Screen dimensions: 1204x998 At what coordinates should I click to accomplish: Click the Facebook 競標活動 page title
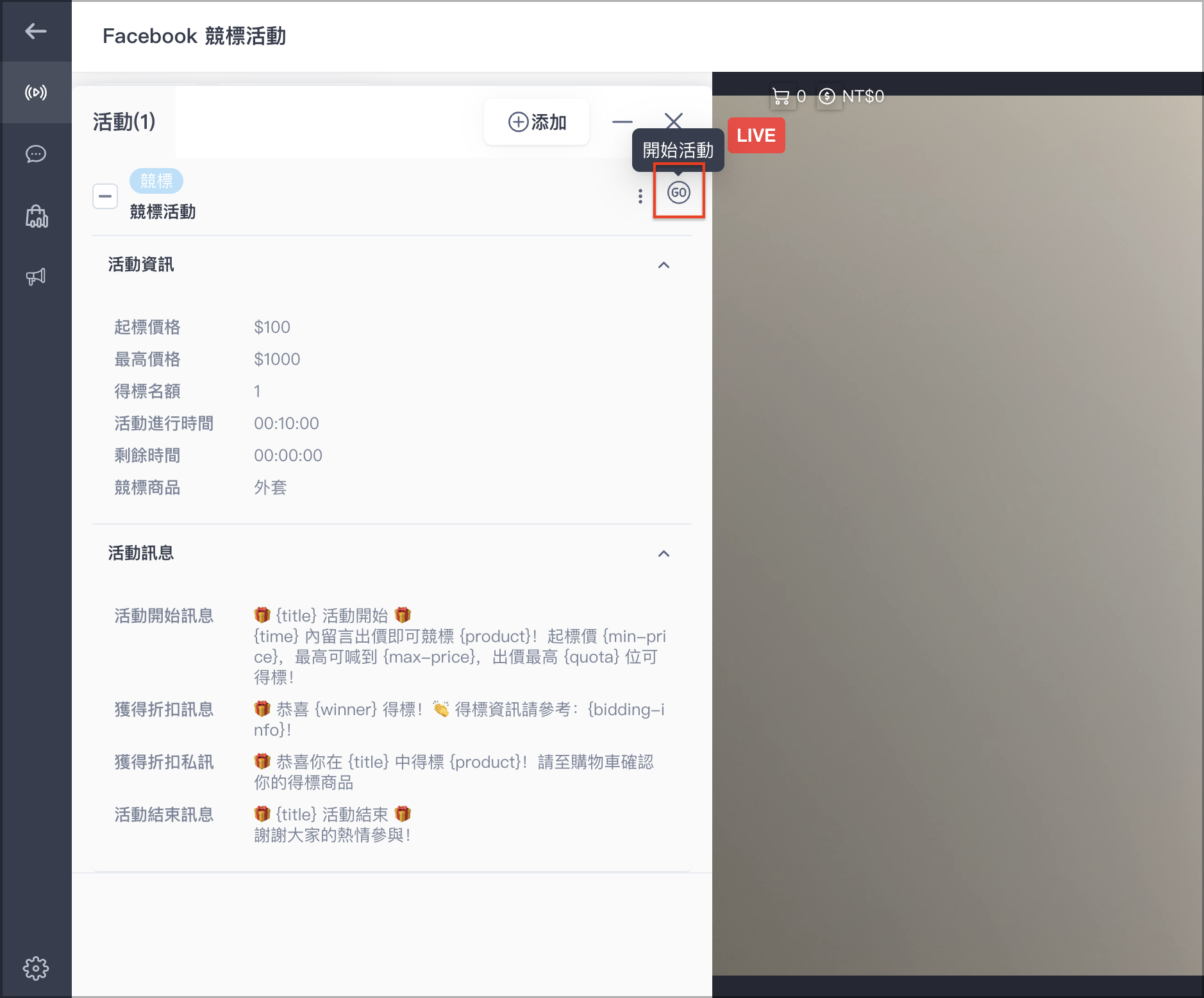pos(194,36)
